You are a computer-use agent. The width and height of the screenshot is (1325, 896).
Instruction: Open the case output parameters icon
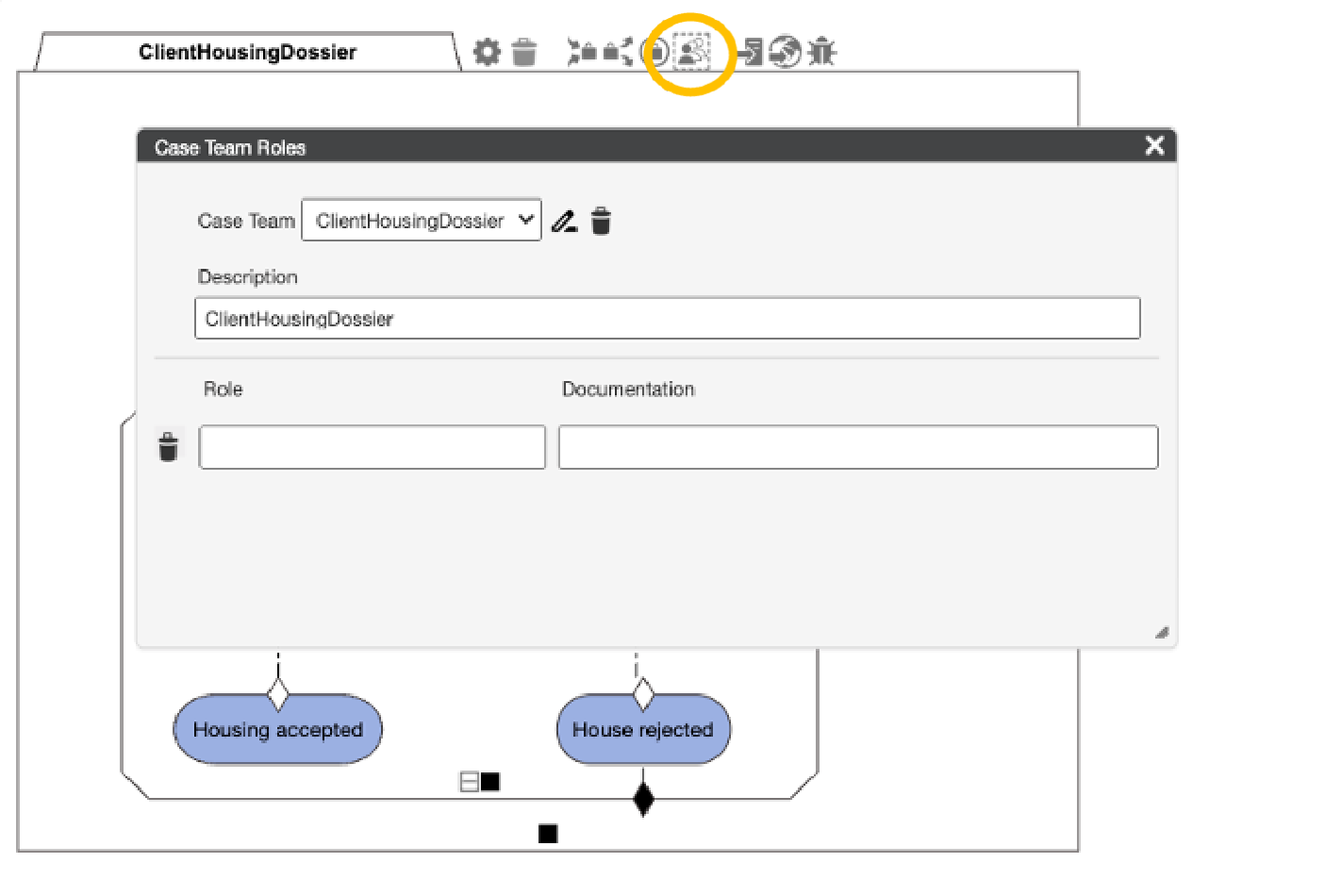tap(618, 52)
